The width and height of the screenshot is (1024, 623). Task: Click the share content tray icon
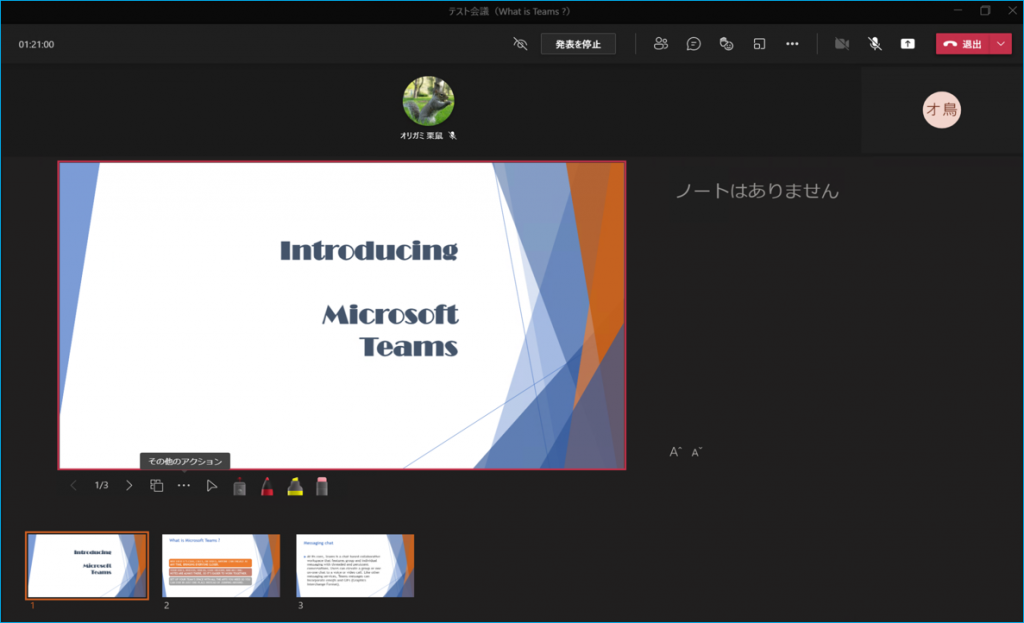click(907, 44)
